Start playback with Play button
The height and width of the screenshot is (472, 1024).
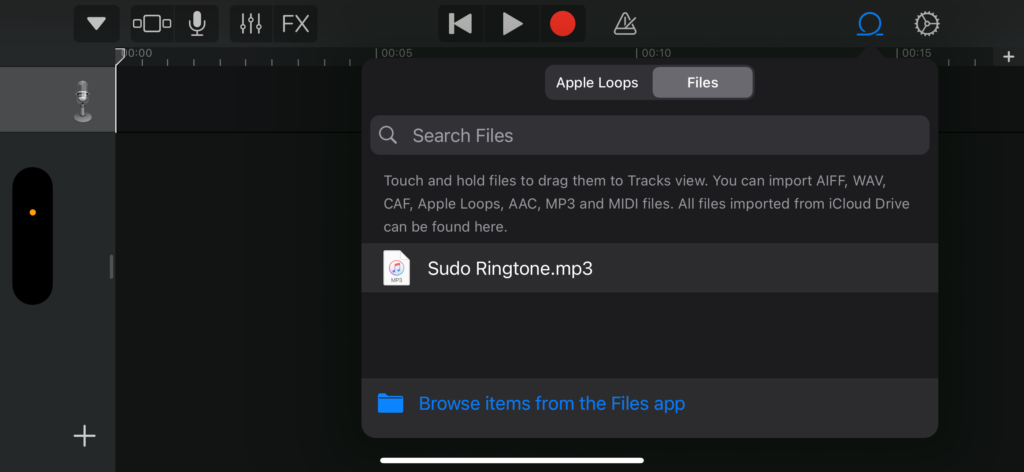512,24
